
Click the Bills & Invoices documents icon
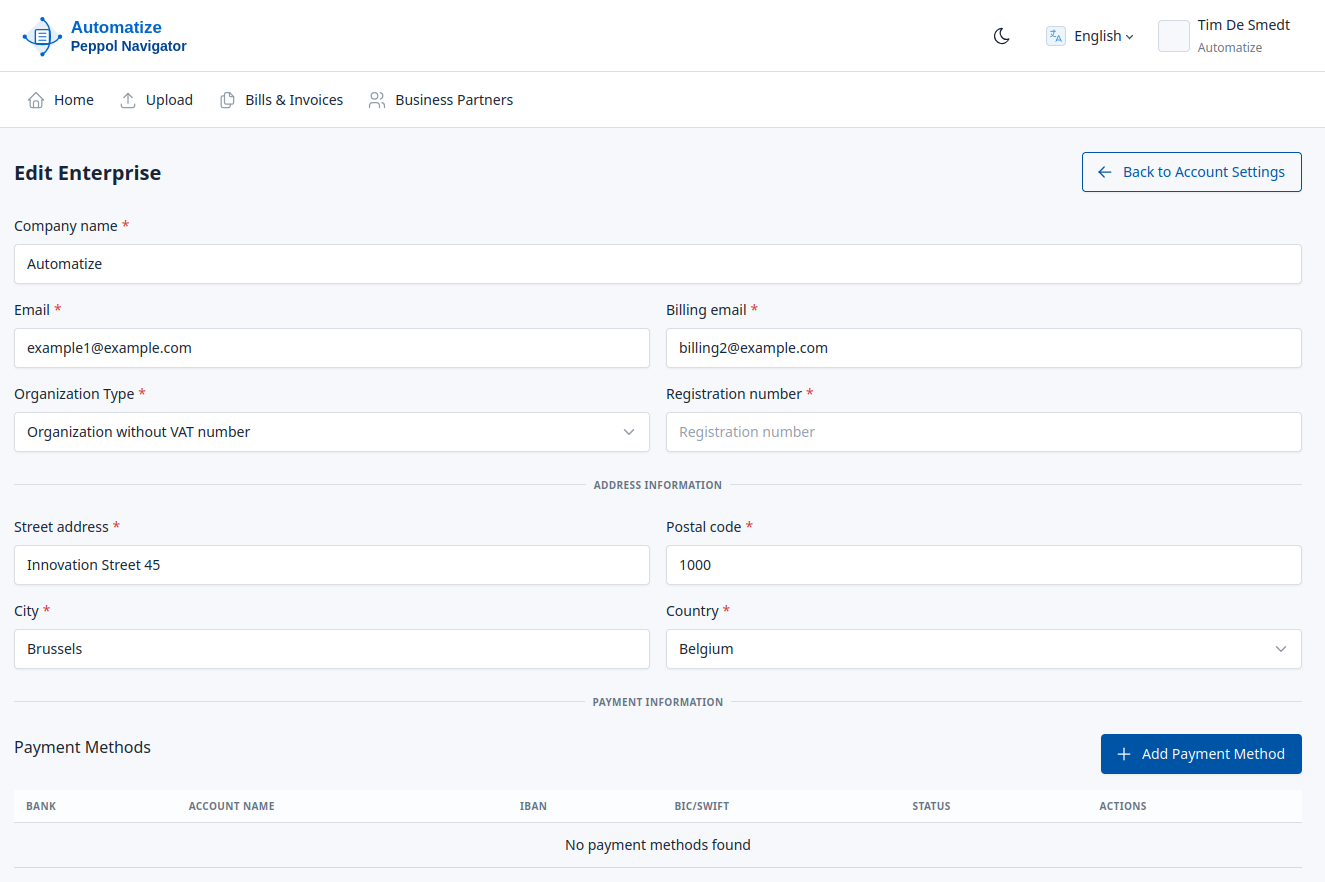click(228, 100)
